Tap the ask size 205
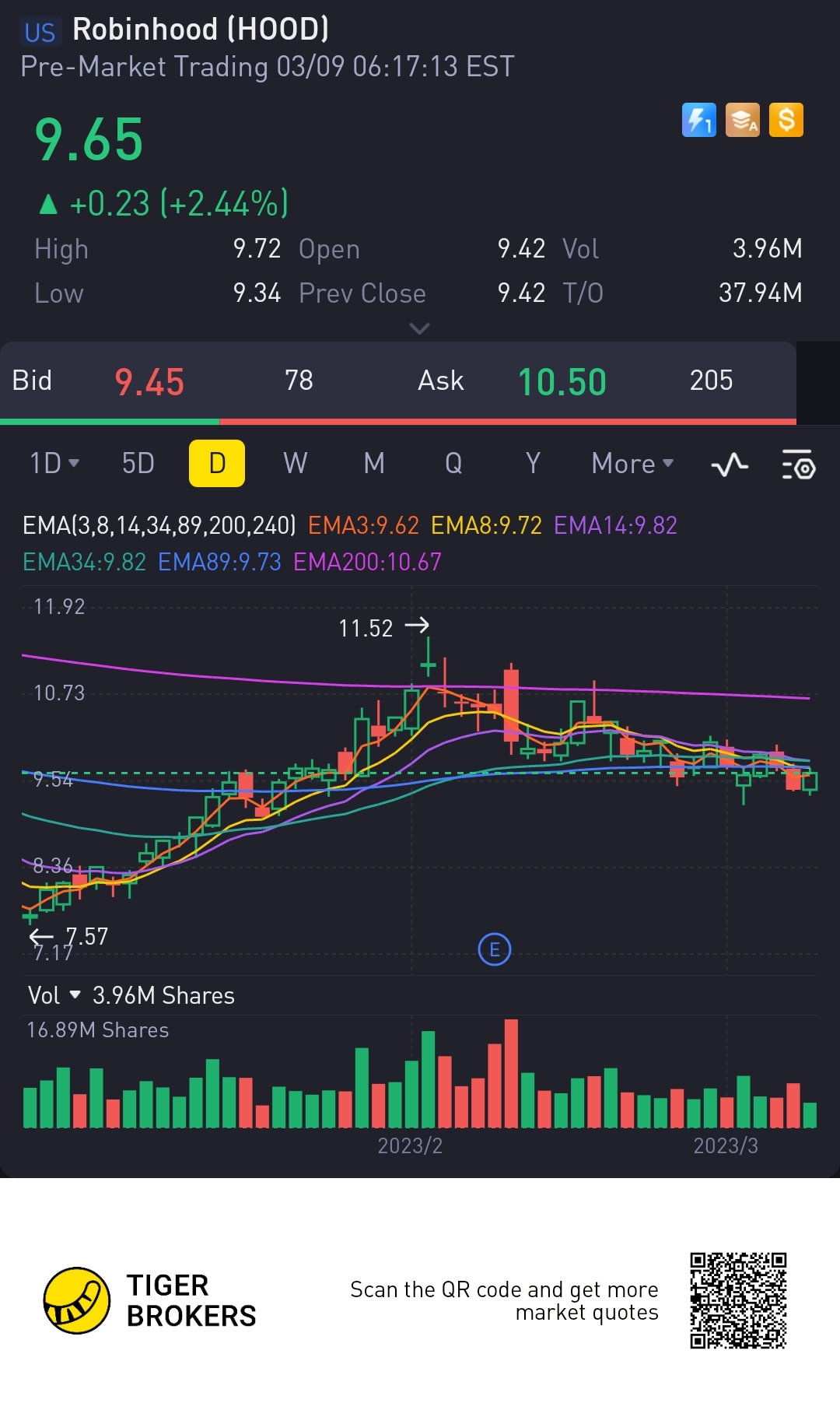Screen dimensions: 840x1424 [x=711, y=381]
